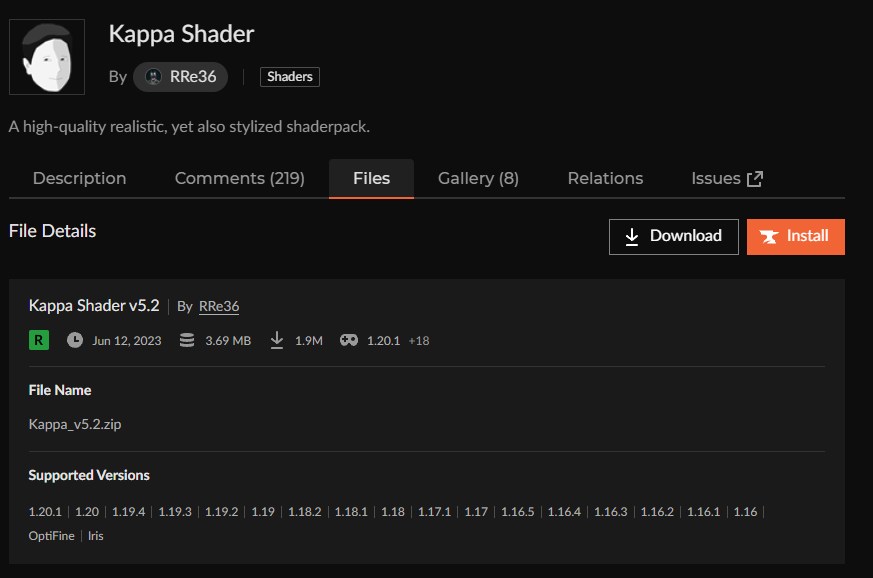Click the Kappa Shader v5.2 title link
The image size is (873, 578).
[x=93, y=305]
